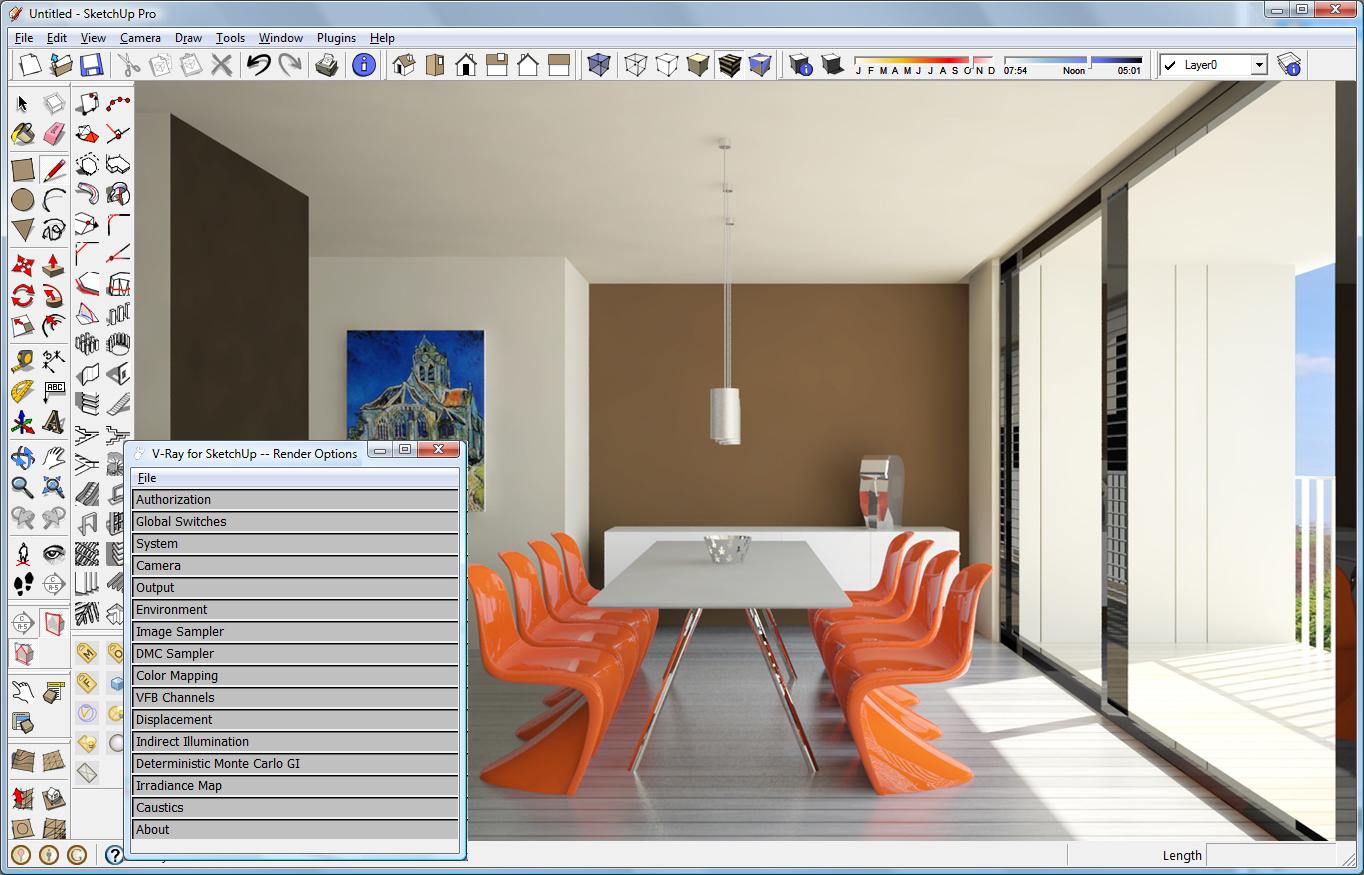Open the Layer Manager icon beside Layer0
1364x875 pixels.
(1289, 65)
